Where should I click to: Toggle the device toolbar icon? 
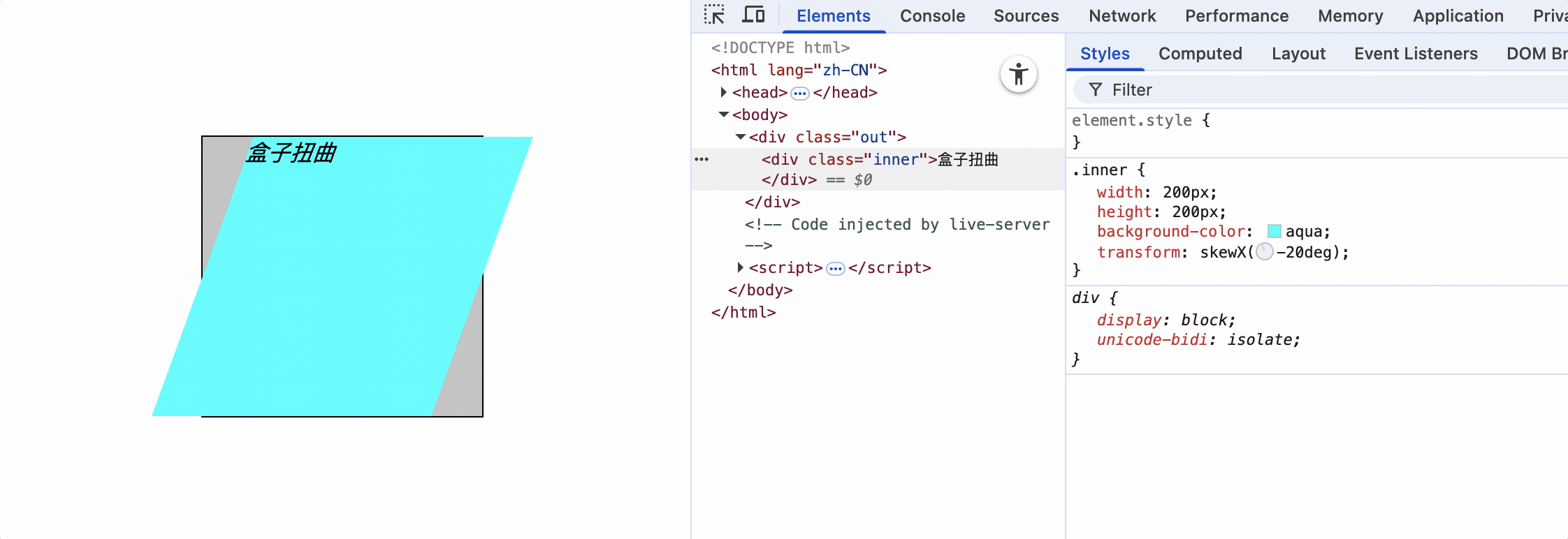tap(753, 15)
